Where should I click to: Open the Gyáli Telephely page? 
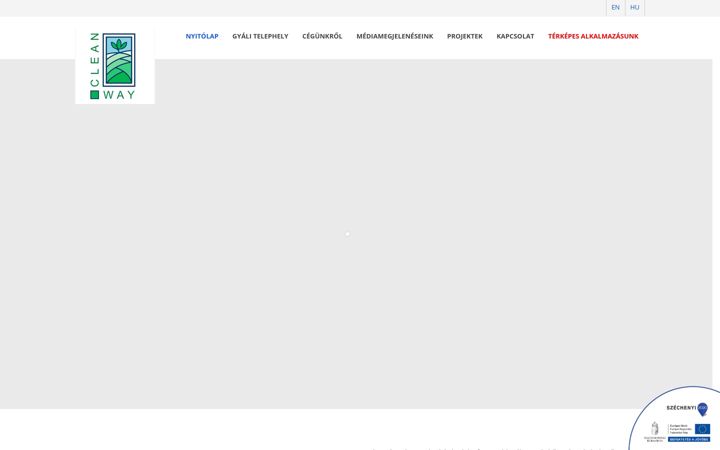(260, 36)
